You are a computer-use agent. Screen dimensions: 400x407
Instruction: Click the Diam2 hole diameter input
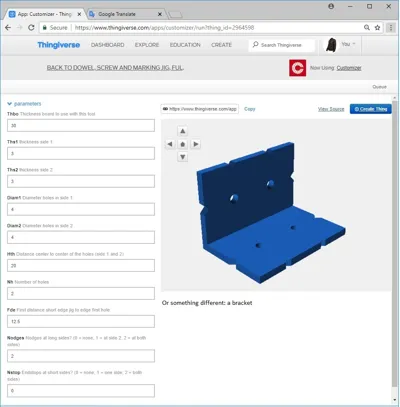coord(81,237)
